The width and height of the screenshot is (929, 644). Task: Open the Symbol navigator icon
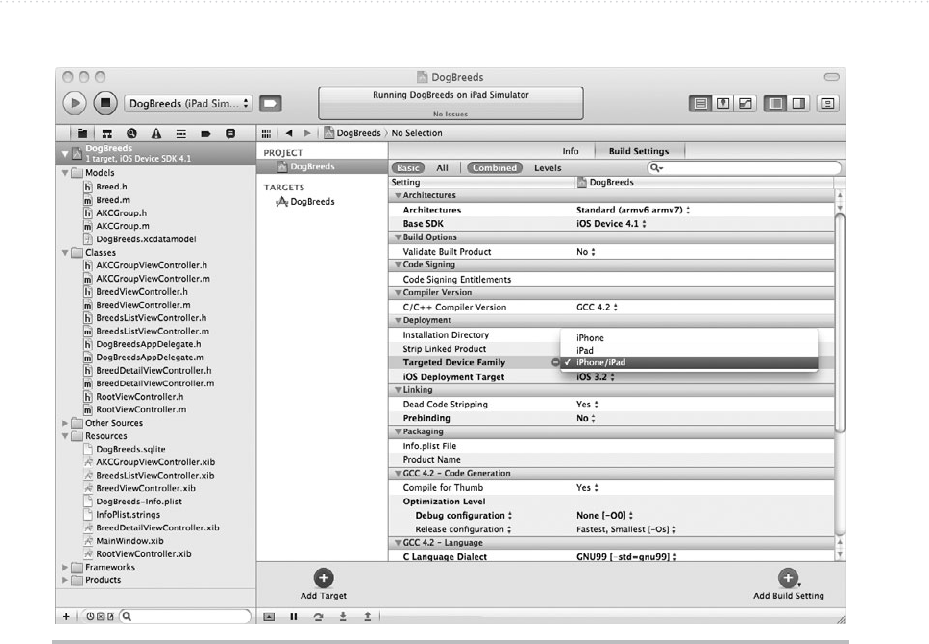[107, 133]
